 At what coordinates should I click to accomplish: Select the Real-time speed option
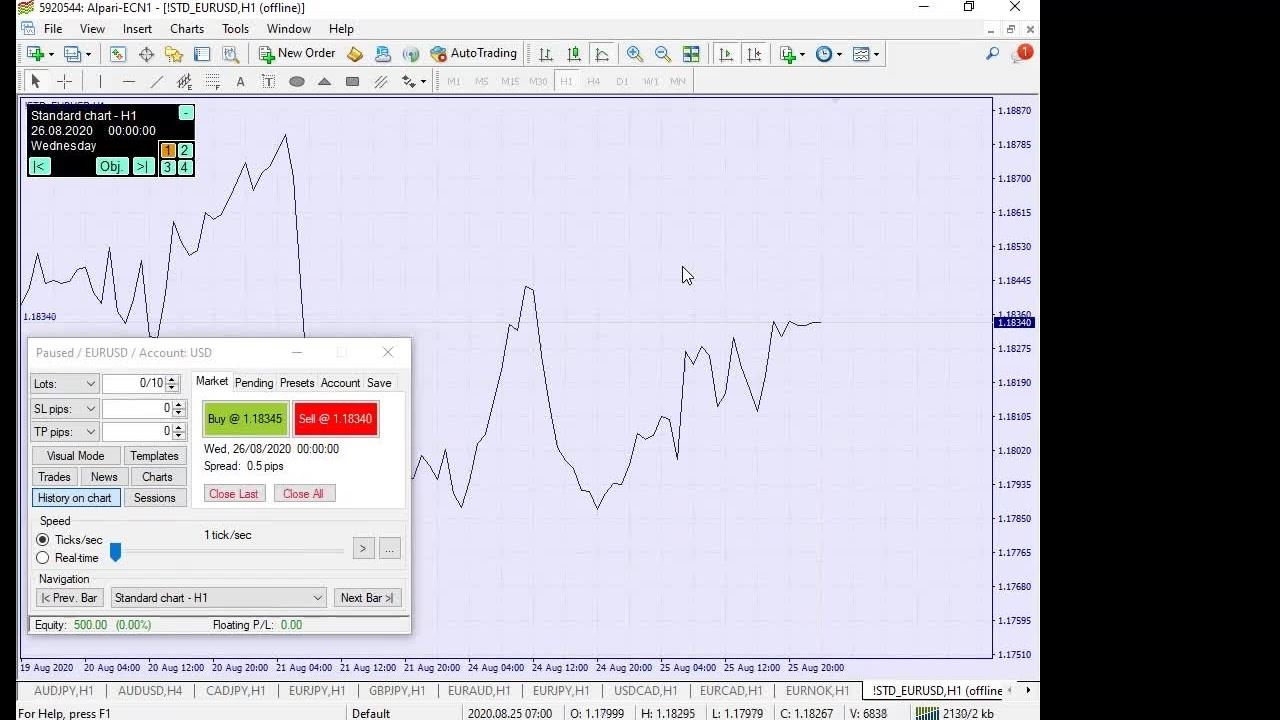pyautogui.click(x=43, y=558)
